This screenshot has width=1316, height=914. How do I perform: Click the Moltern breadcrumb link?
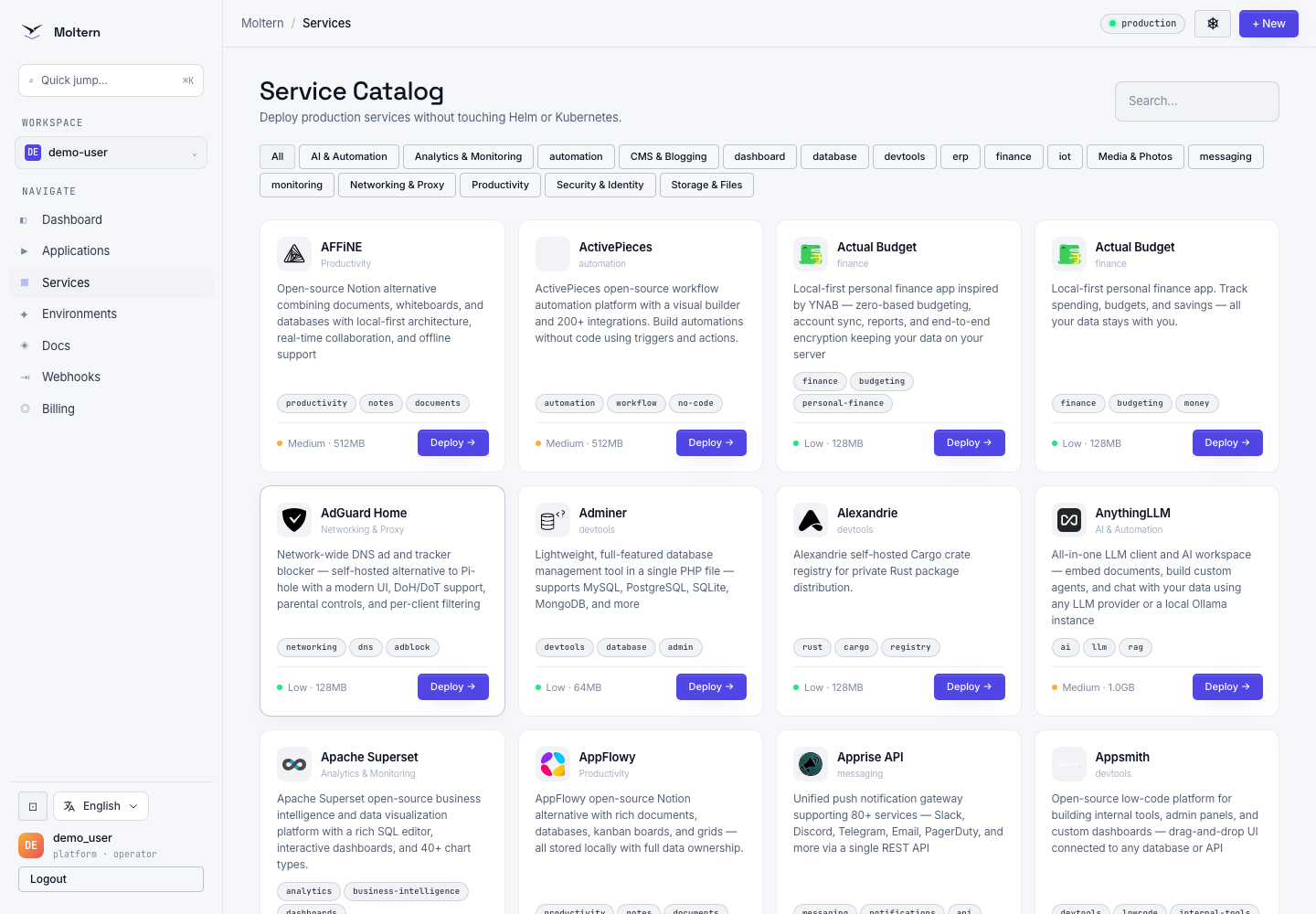pyautogui.click(x=262, y=24)
